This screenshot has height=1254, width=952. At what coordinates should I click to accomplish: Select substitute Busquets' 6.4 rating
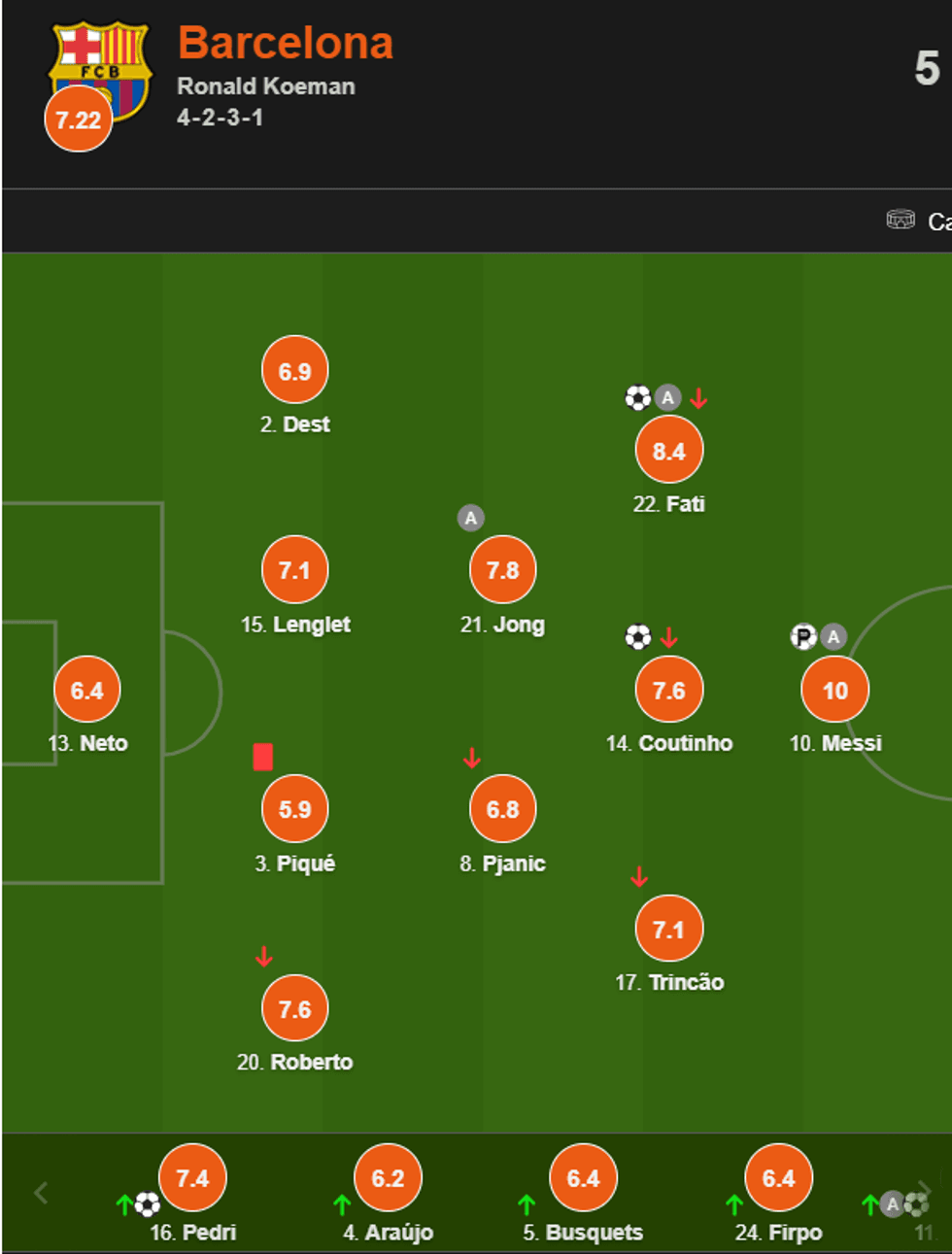[x=583, y=1177]
